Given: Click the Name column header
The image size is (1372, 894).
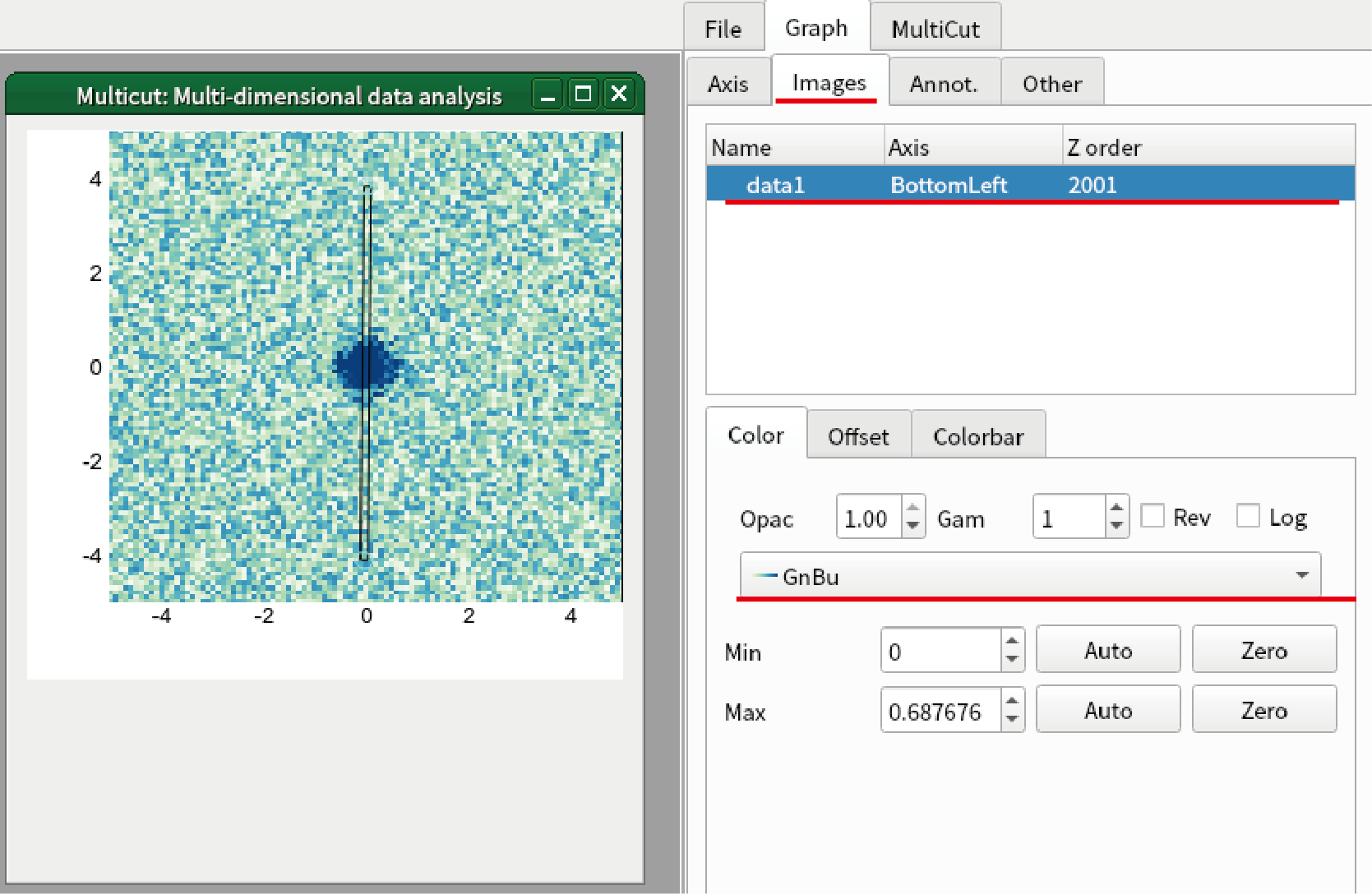Looking at the screenshot, I should pos(795,147).
